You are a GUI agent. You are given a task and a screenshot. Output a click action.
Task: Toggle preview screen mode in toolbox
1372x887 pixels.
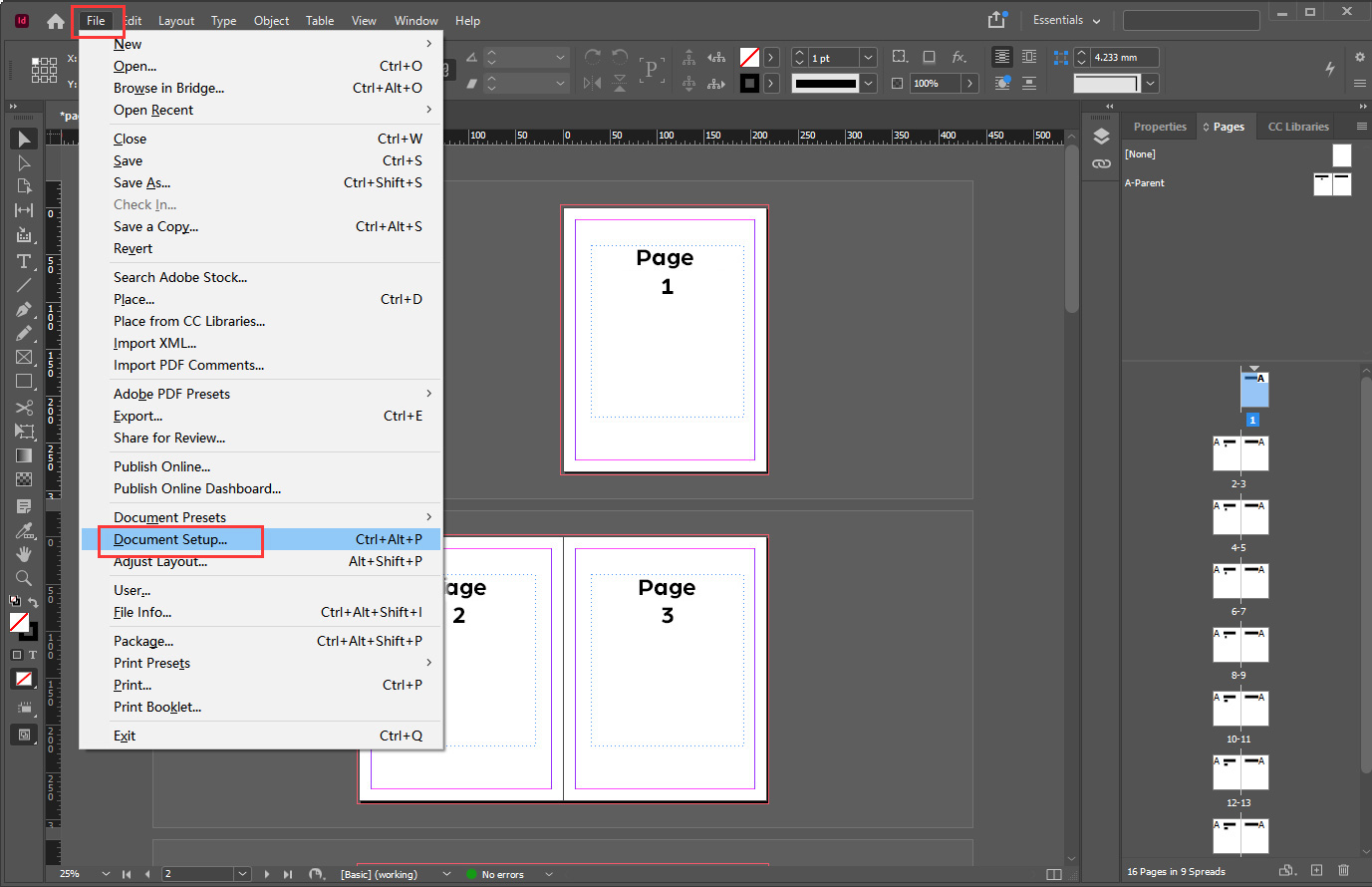tap(24, 735)
